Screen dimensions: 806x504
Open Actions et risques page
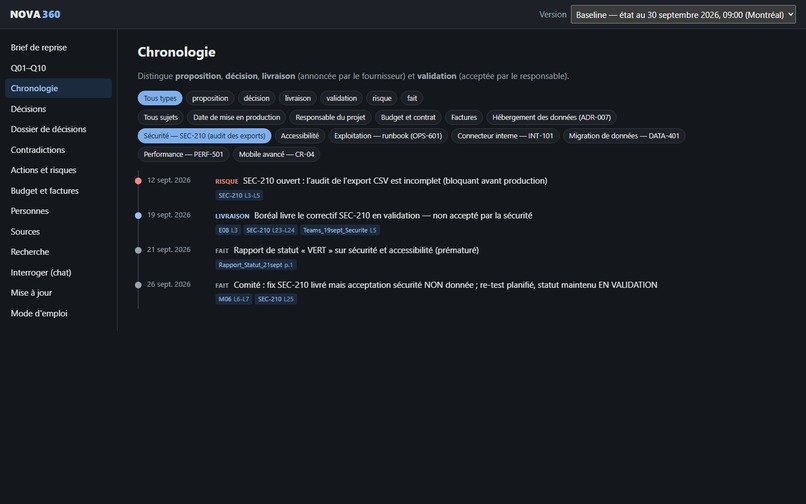[58, 170]
